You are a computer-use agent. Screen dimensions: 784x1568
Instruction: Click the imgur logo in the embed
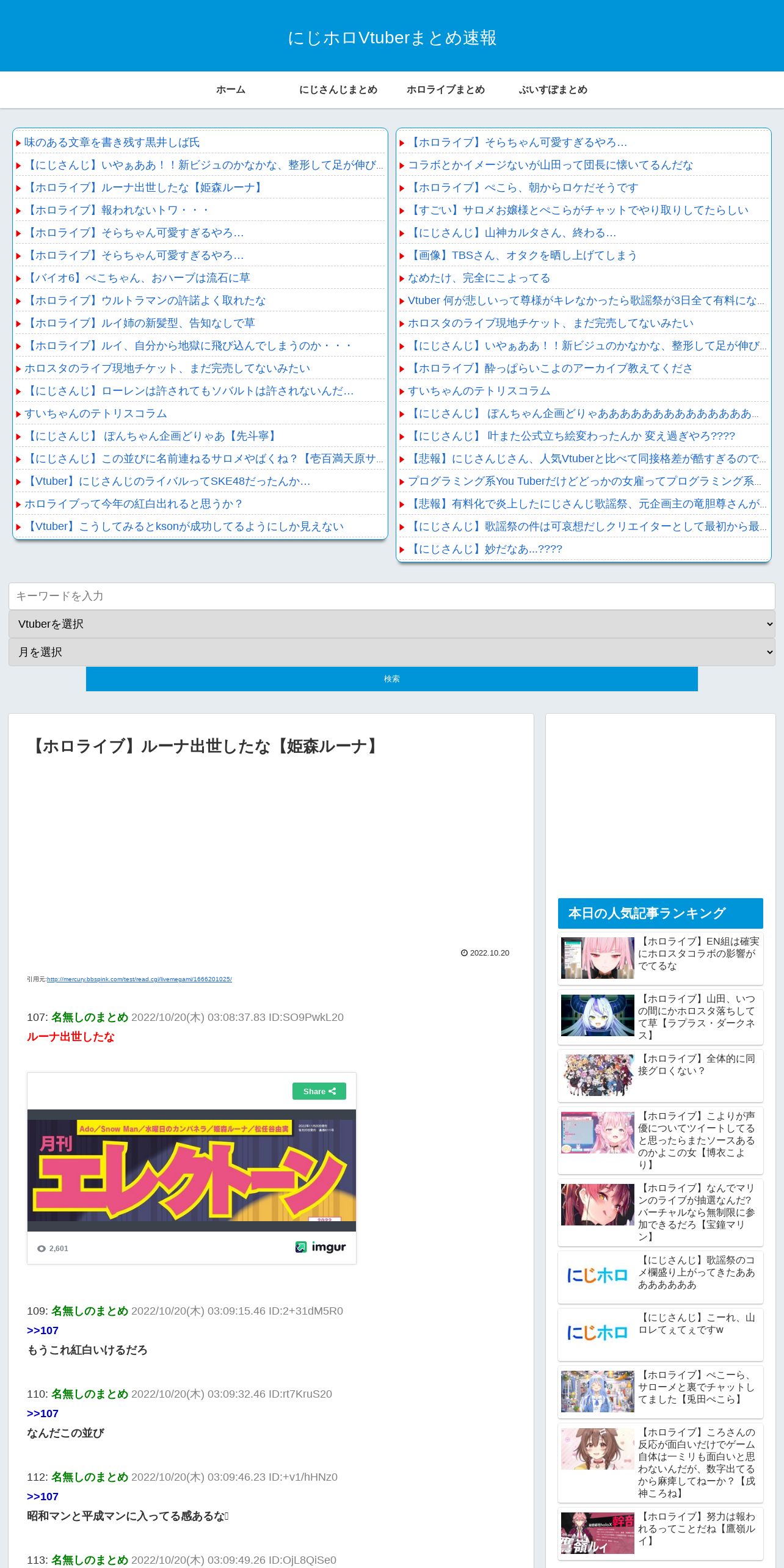point(321,1247)
